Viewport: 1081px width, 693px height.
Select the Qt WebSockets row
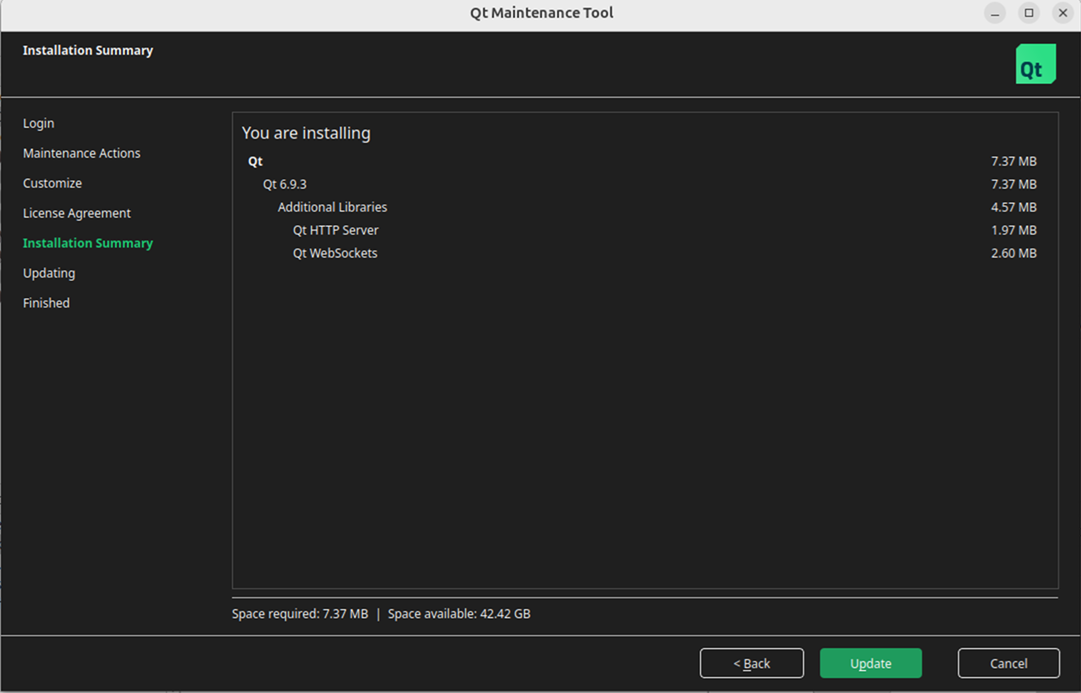645,253
